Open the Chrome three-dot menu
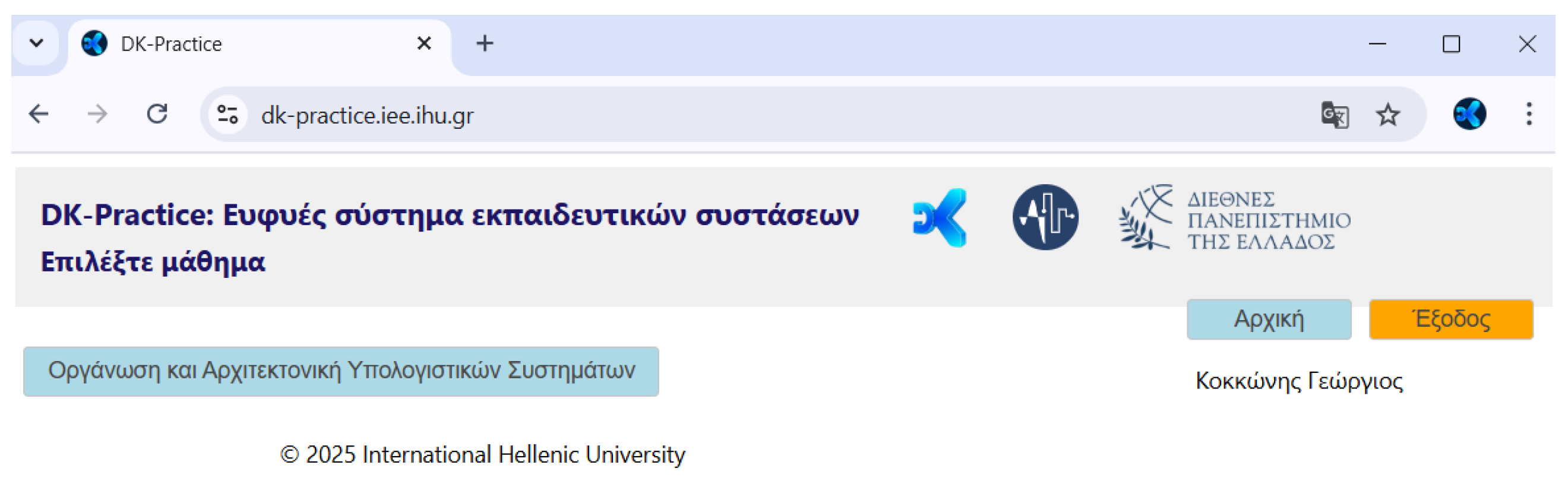 point(1529,115)
